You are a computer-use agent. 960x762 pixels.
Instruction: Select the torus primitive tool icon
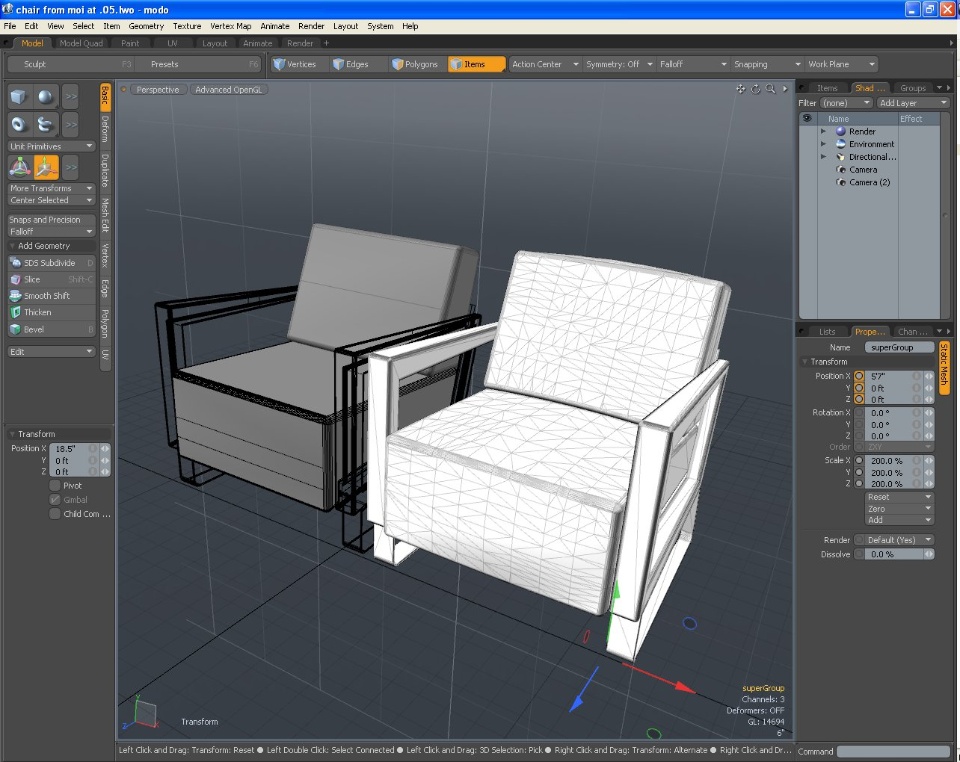coord(18,125)
